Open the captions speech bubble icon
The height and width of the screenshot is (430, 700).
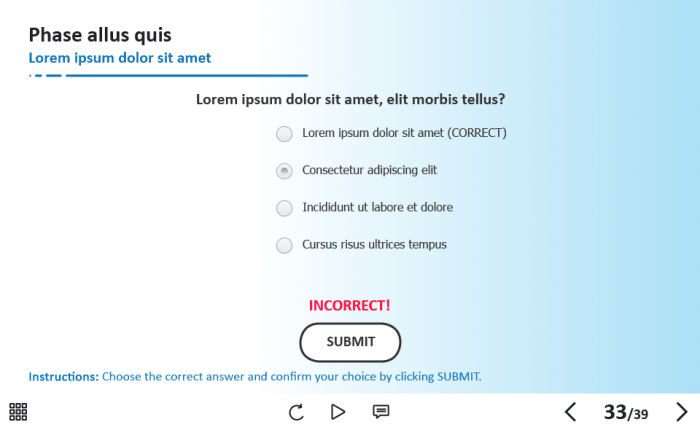(x=381, y=411)
